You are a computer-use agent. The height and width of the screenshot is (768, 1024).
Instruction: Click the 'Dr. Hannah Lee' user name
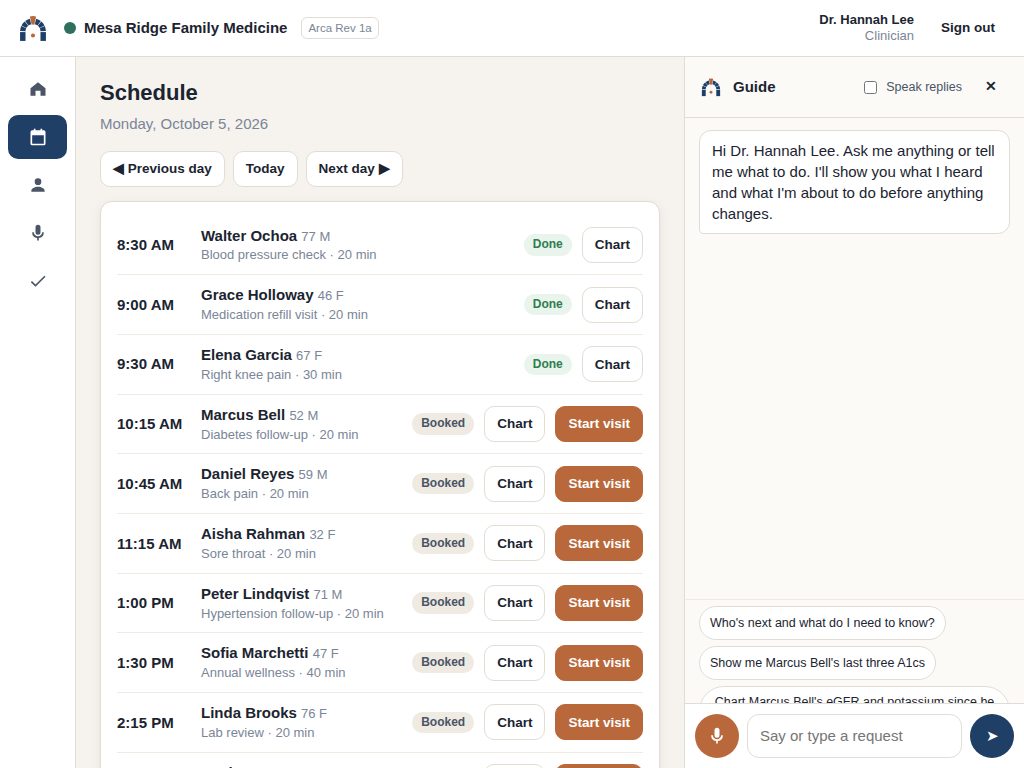tap(866, 20)
